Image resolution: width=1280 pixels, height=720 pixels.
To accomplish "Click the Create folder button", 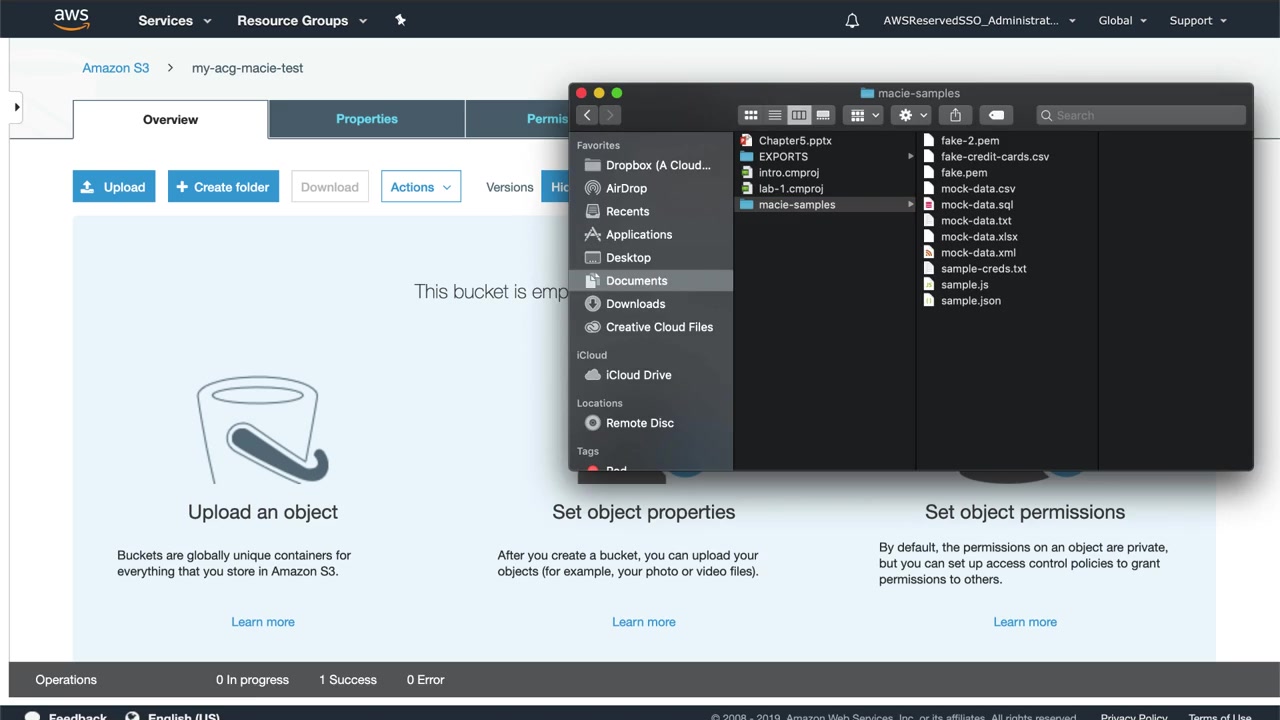I will 223,187.
